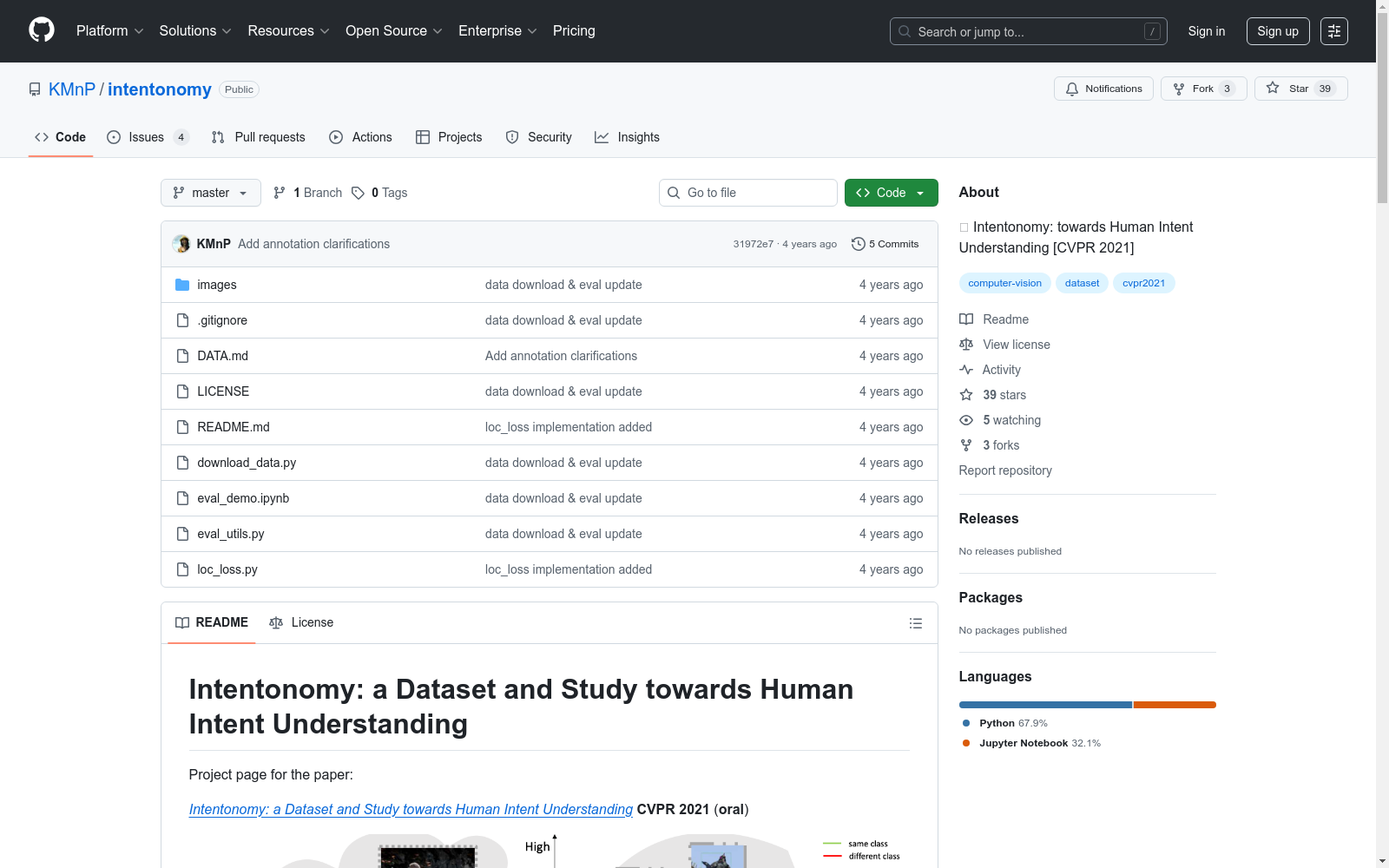
Task: Open the Actions tab
Action: point(361,137)
